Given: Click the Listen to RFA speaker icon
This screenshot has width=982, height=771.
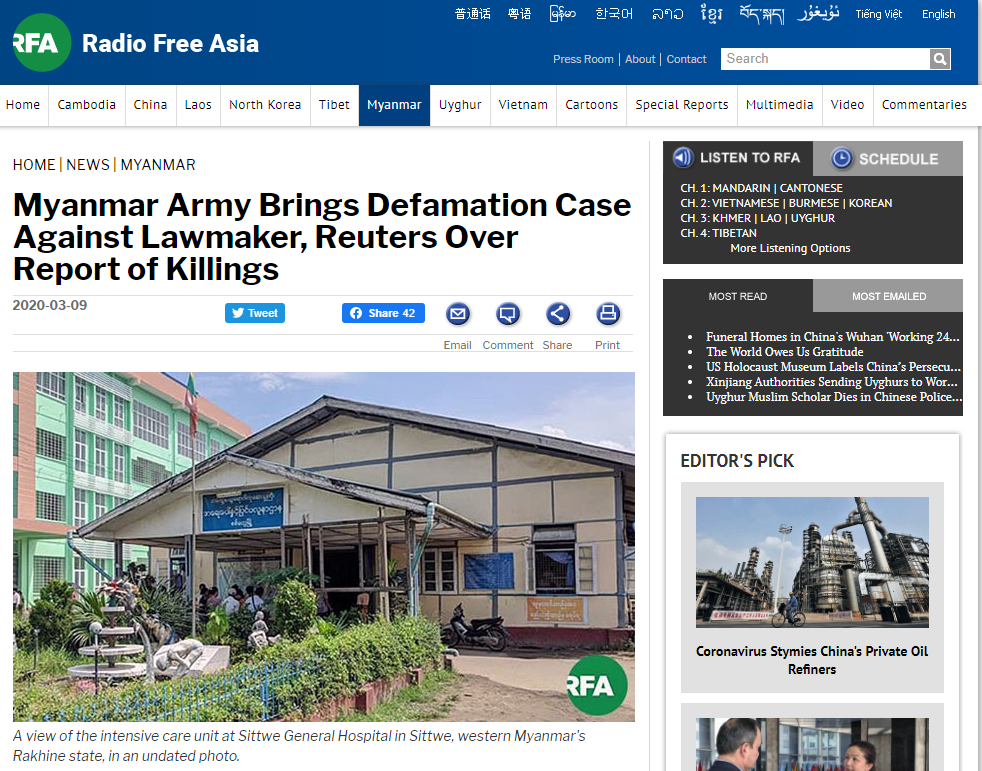Looking at the screenshot, I should coord(683,157).
